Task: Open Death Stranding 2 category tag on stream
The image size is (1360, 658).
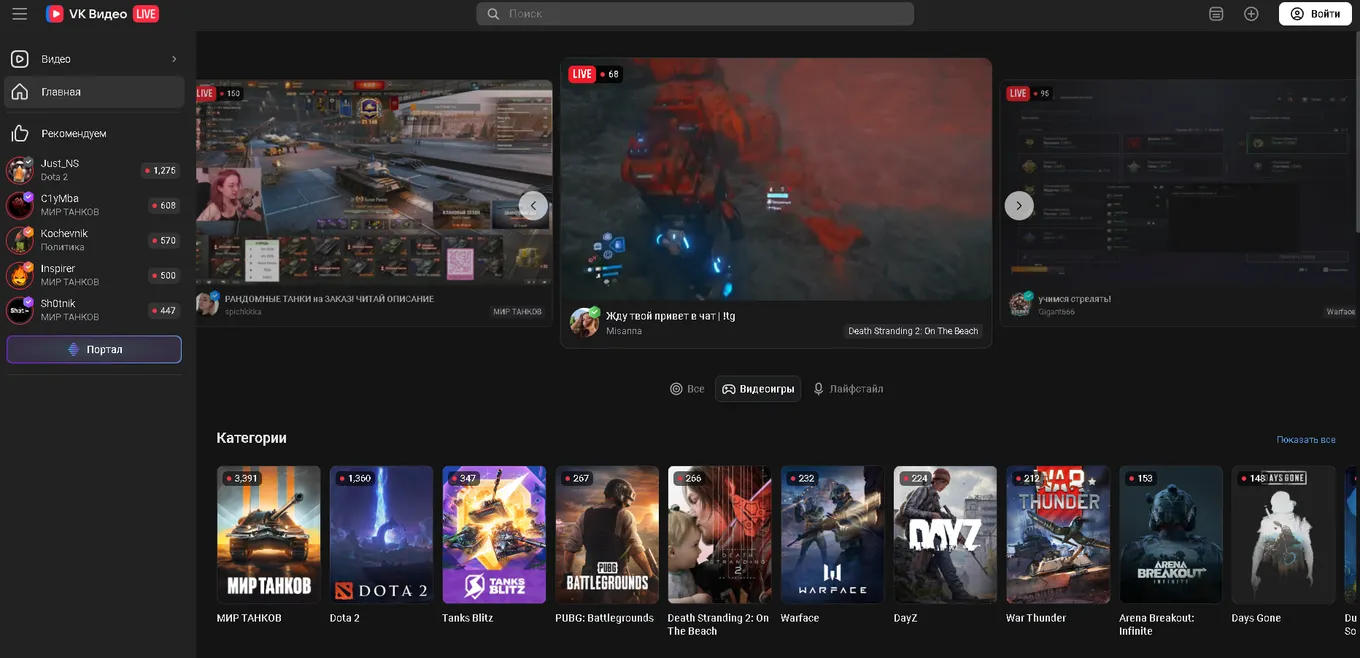Action: (913, 331)
